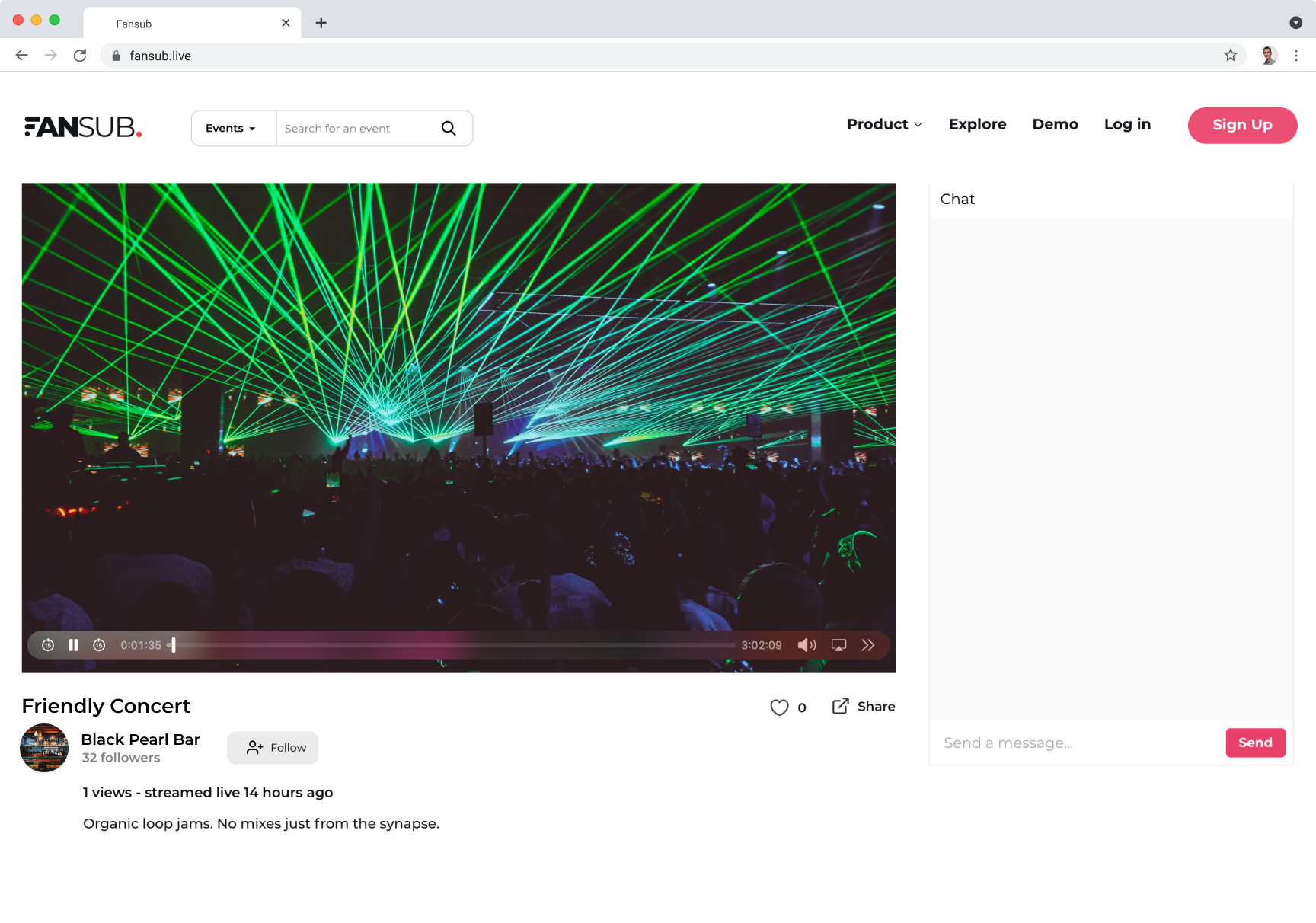
Task: Select the Fansub browser tab
Action: (x=192, y=24)
